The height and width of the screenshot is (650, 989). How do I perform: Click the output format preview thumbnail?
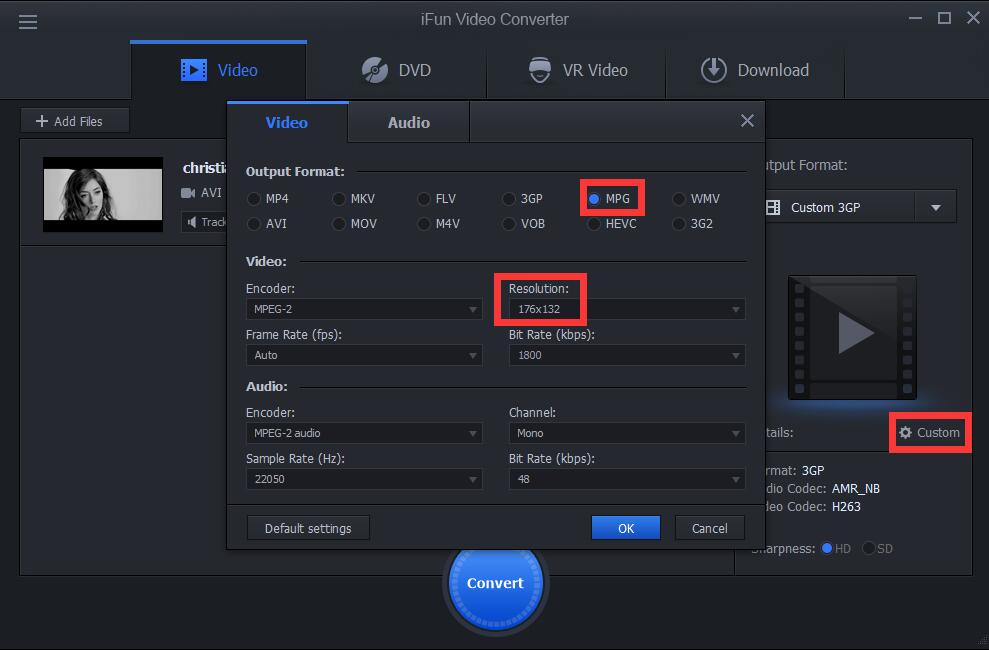tap(852, 337)
